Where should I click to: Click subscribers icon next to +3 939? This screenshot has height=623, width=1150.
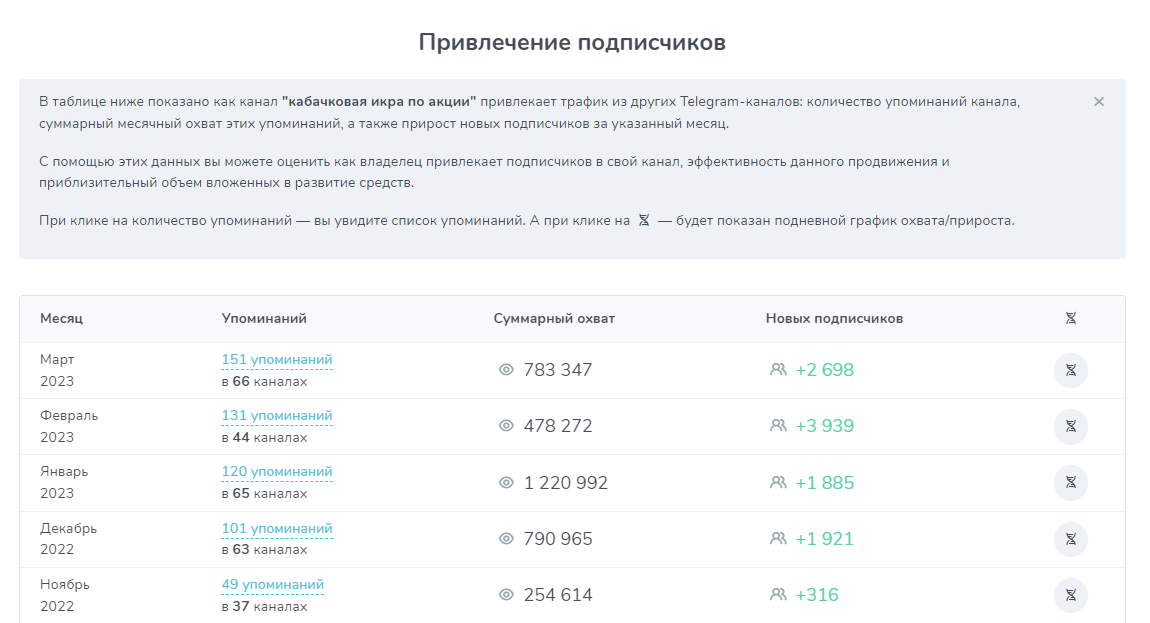coord(778,426)
